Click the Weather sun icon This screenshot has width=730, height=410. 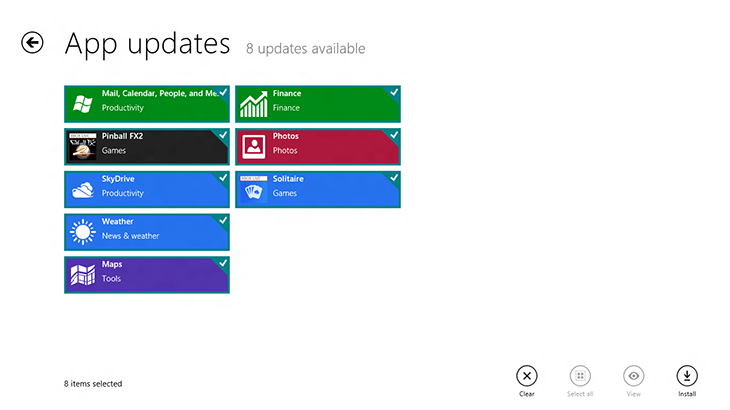point(83,232)
